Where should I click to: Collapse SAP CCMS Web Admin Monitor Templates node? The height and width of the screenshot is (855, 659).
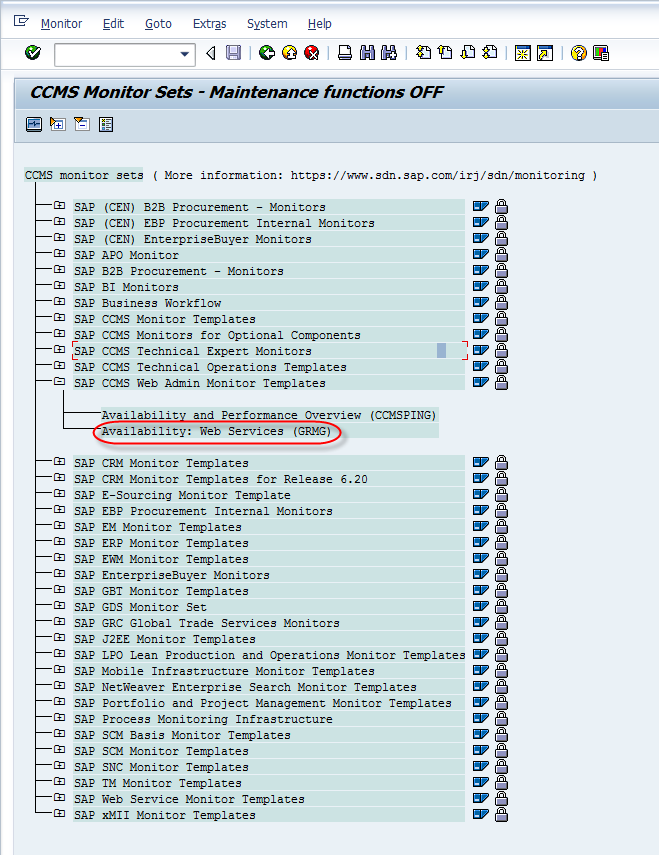(59, 381)
